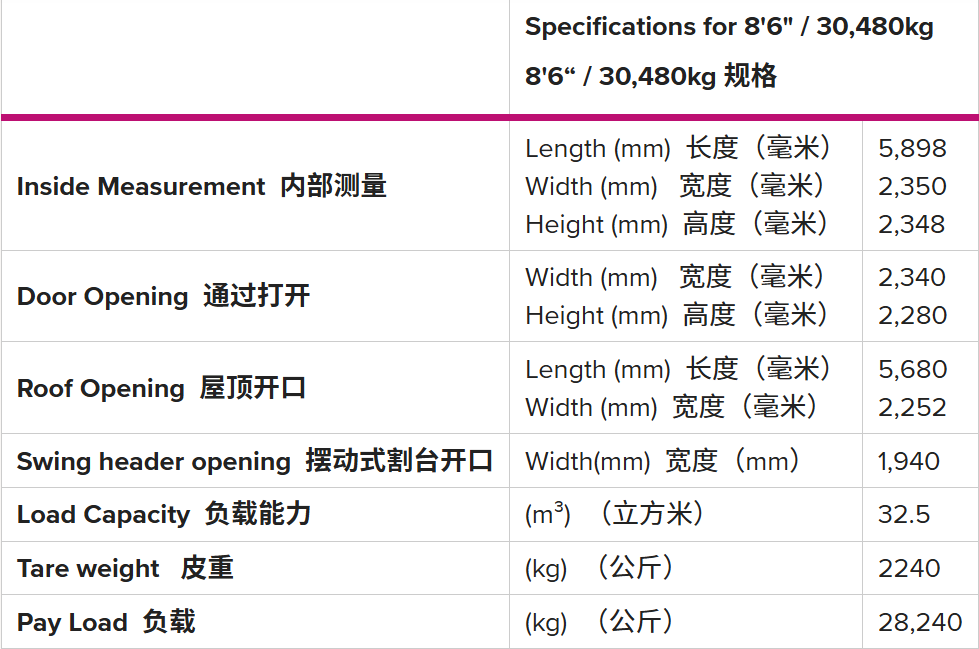Click the pay load value 28,240
The height and width of the screenshot is (649, 979).
pyautogui.click(x=920, y=623)
